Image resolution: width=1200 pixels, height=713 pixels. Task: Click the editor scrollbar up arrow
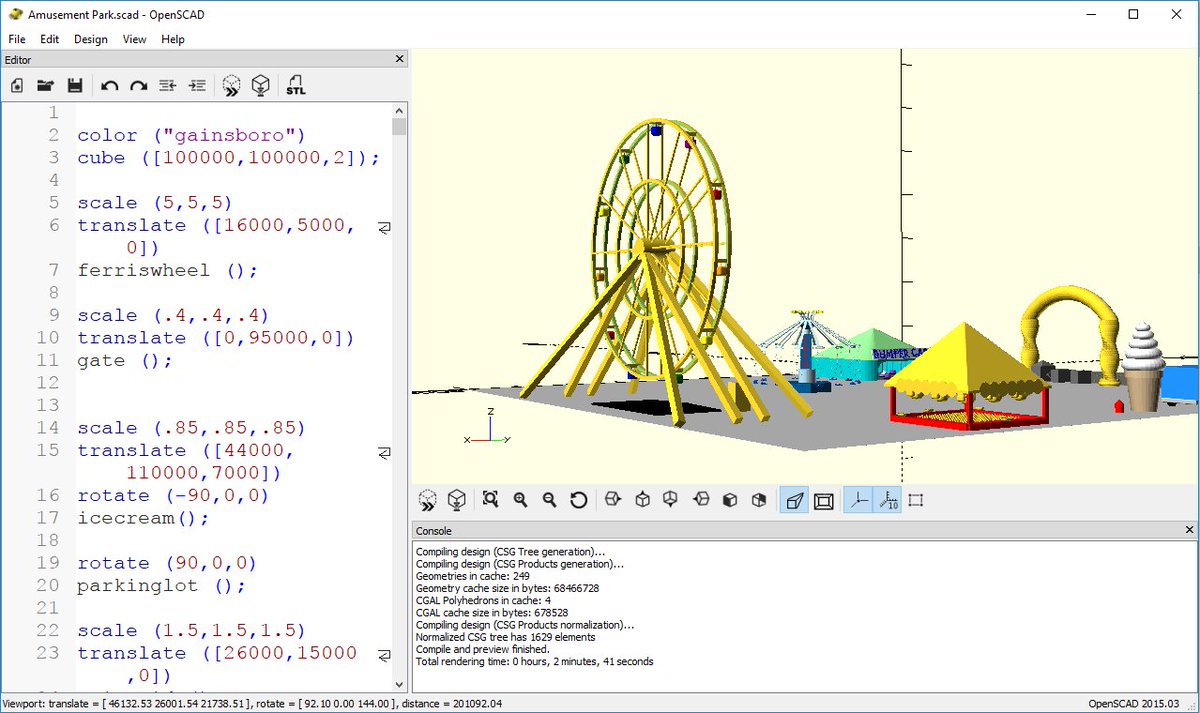[399, 109]
